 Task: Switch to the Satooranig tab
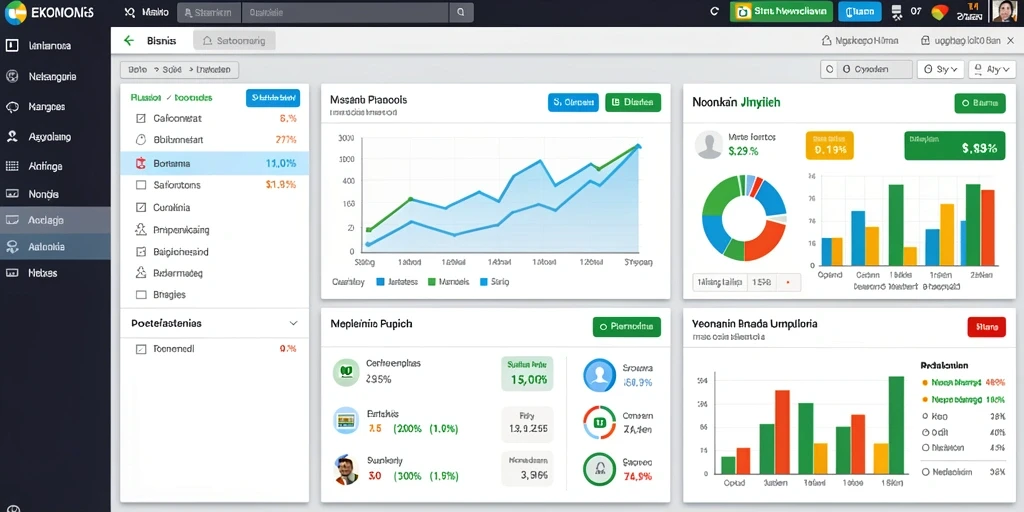(x=234, y=40)
